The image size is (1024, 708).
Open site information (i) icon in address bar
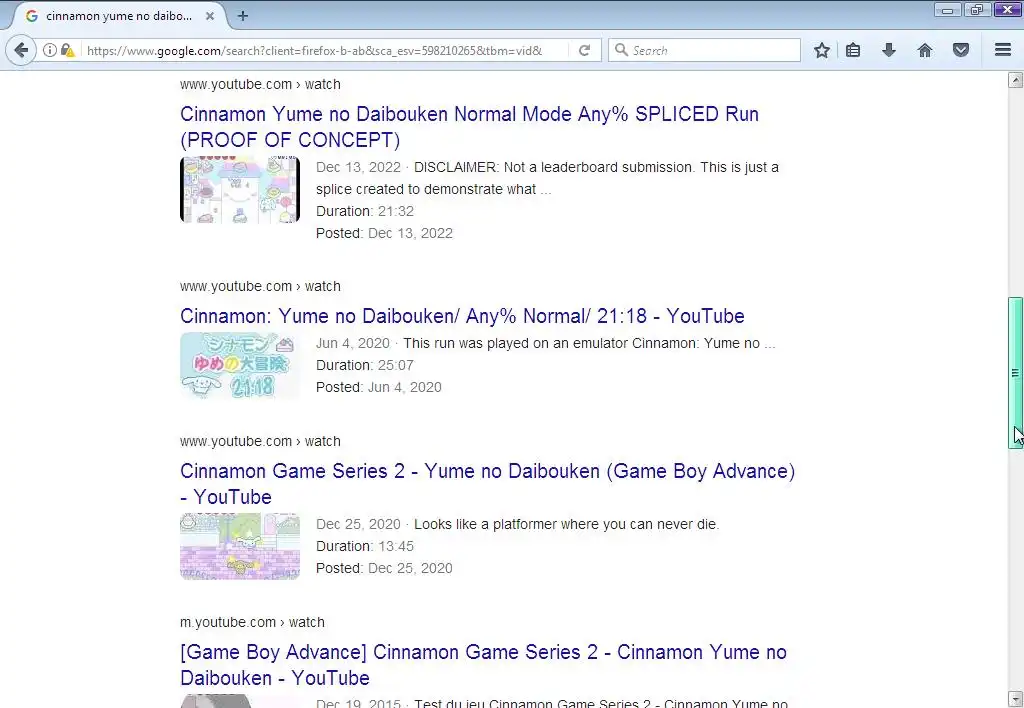tap(50, 50)
